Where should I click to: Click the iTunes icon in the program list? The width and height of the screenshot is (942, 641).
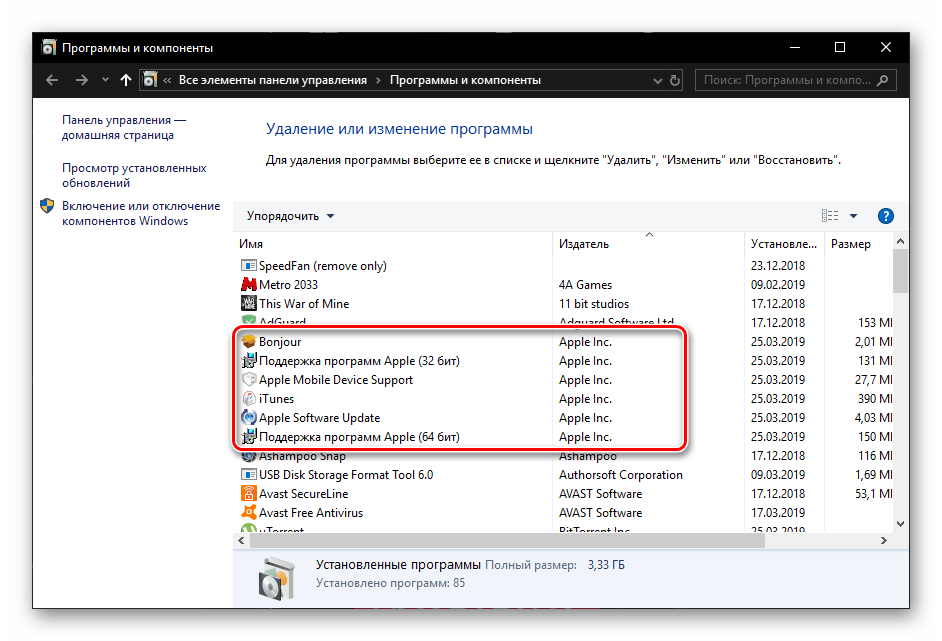pos(249,399)
